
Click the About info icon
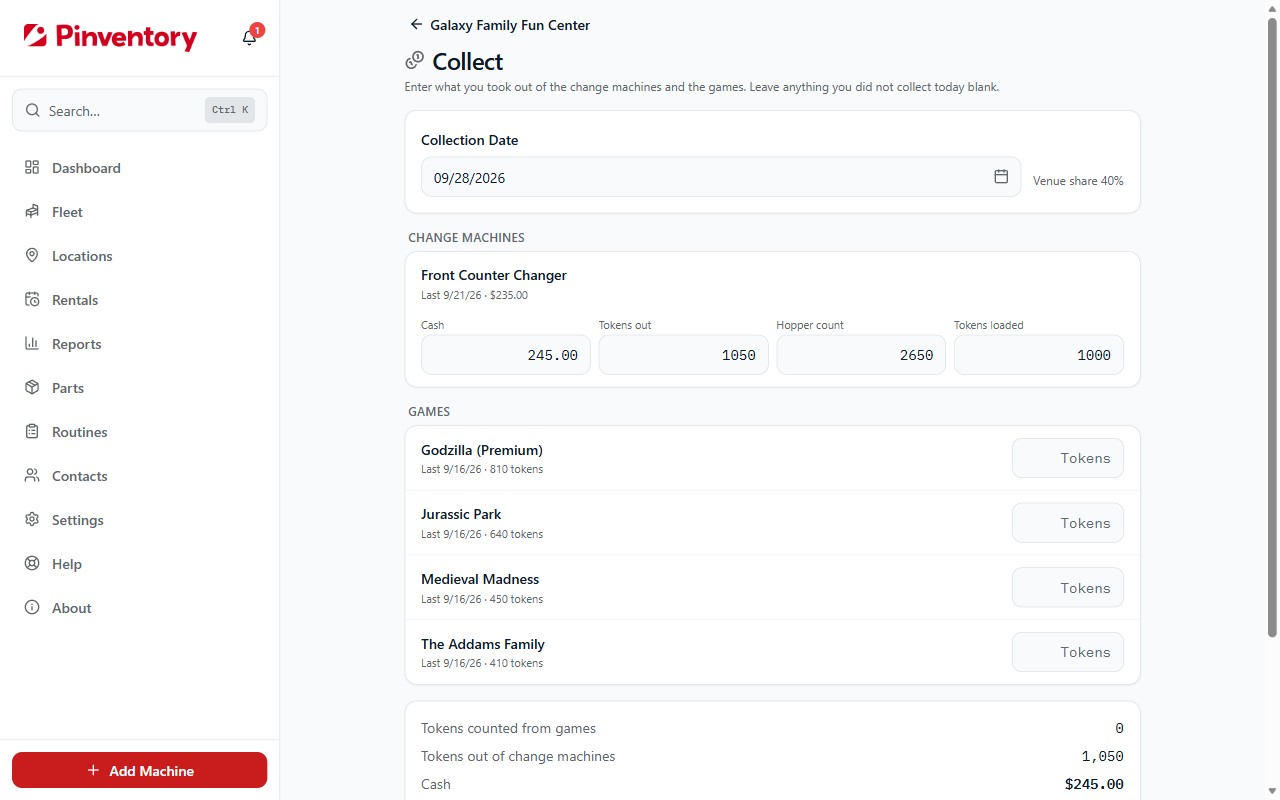(x=32, y=608)
